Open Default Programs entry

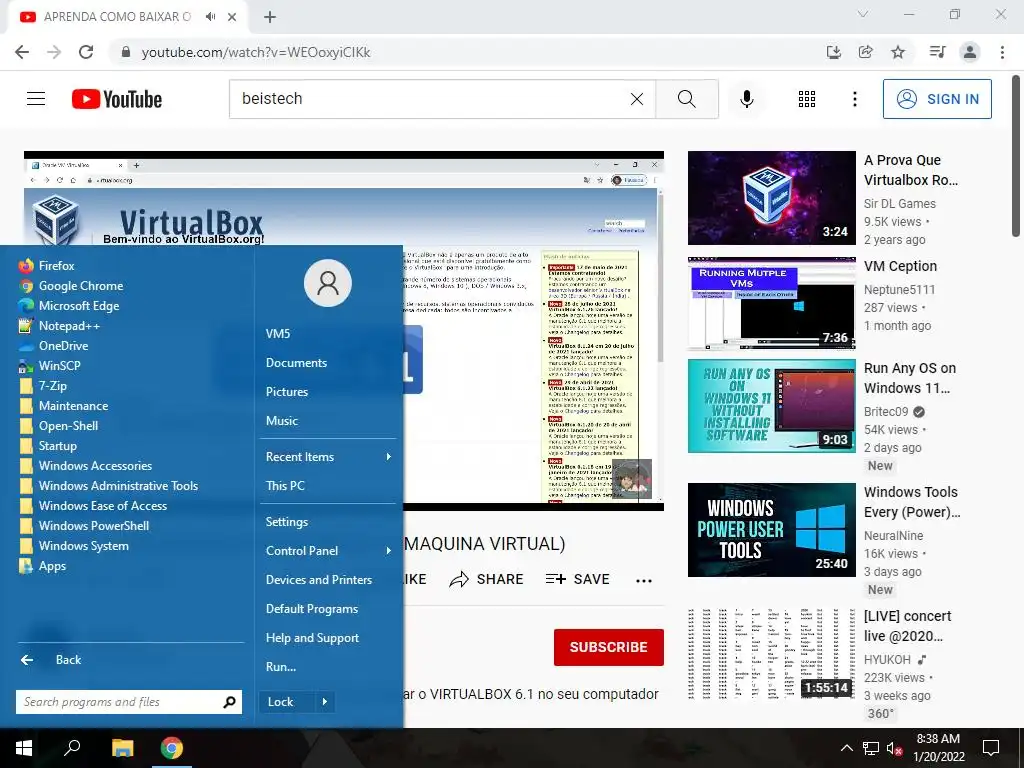tap(312, 609)
